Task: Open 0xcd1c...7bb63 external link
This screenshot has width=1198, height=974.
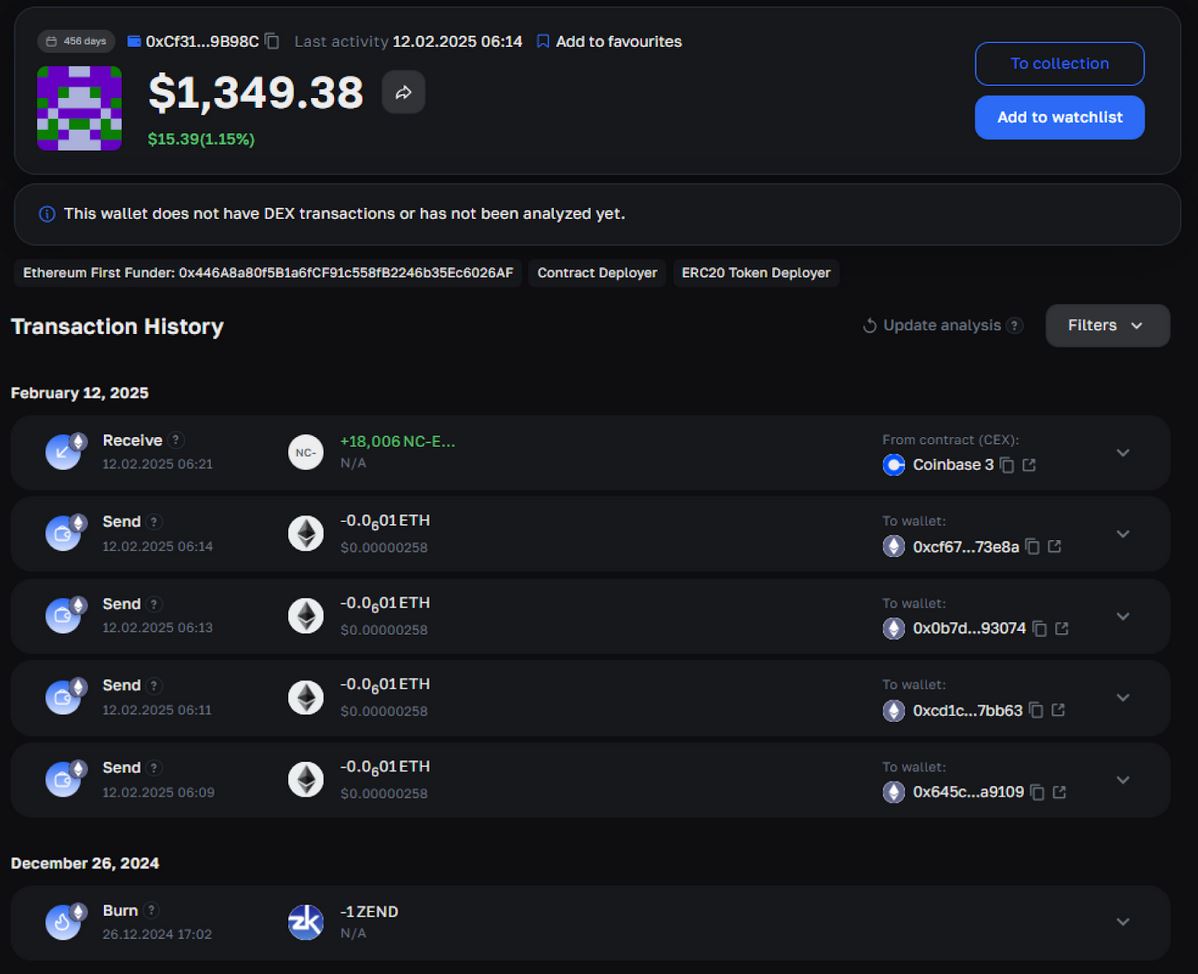Action: coord(1058,710)
